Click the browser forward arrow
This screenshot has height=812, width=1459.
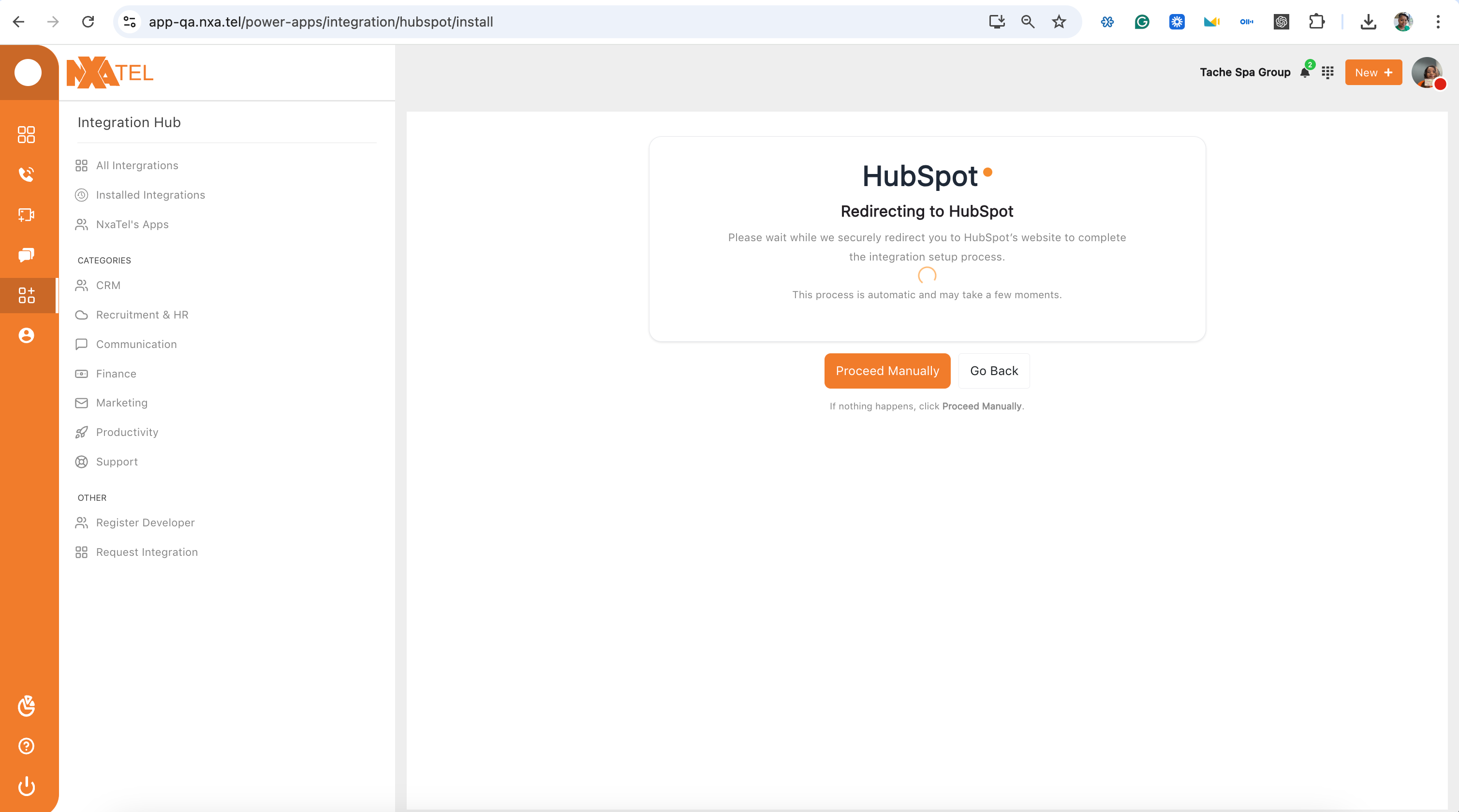pos(53,22)
